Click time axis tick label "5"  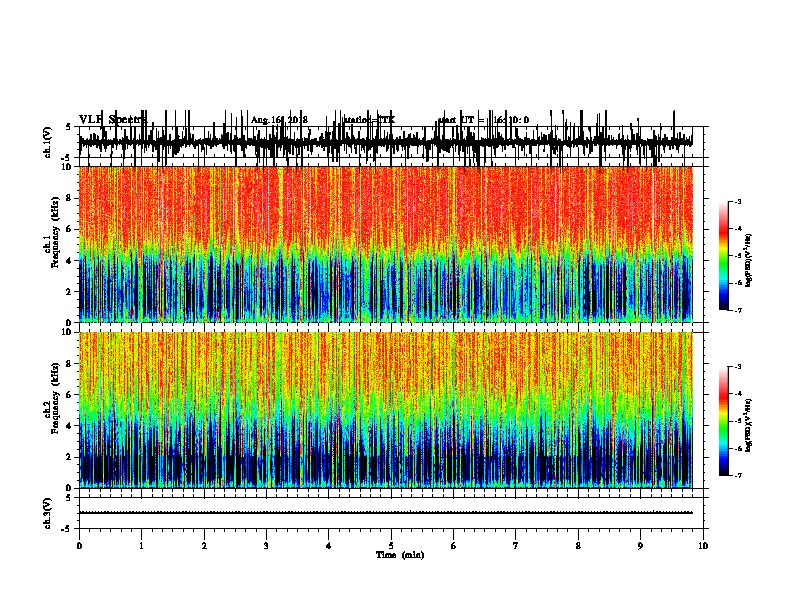coord(391,546)
